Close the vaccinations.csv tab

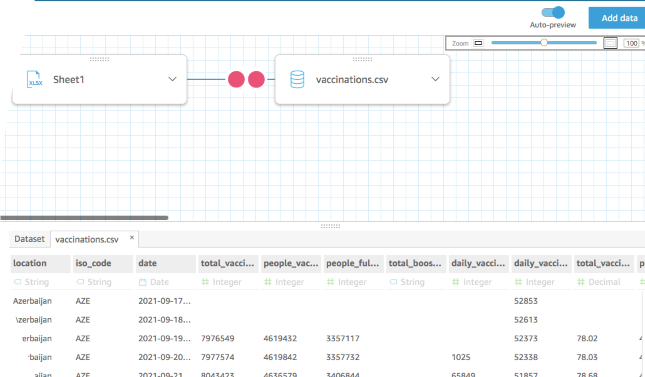132,237
